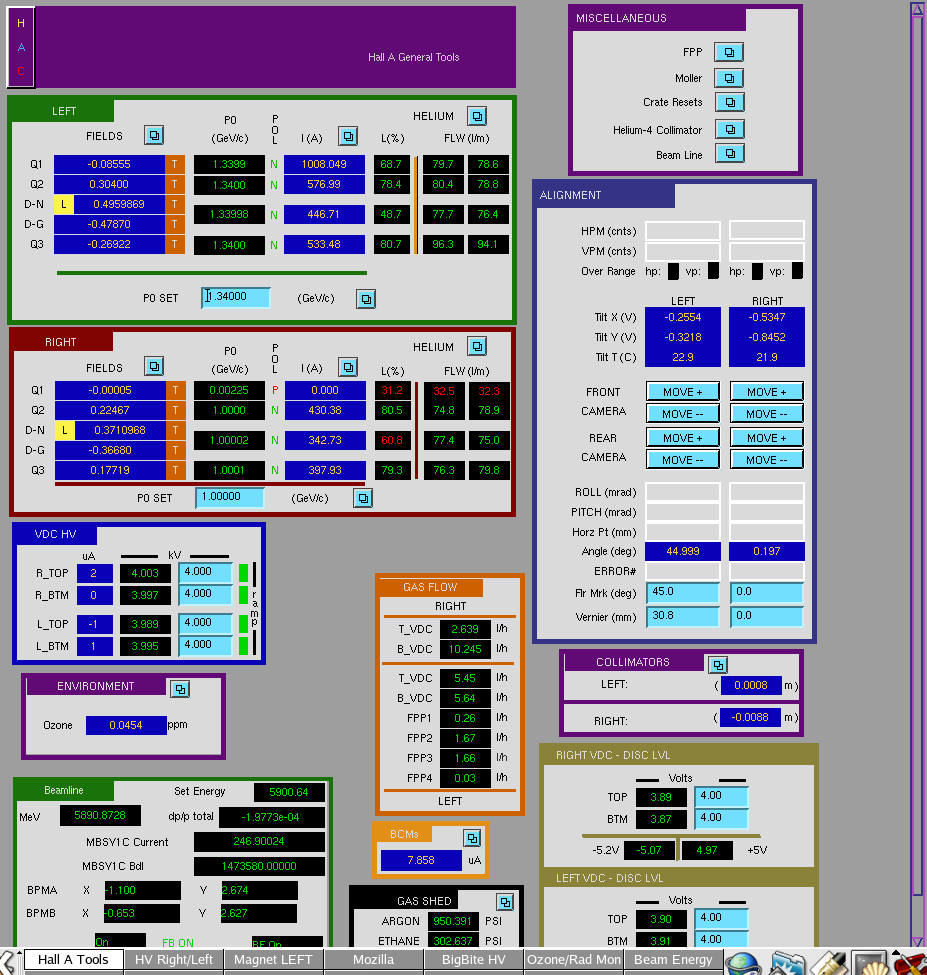Click the LEFT P0 SET field showing 1.34000
927x975 pixels.
(236, 297)
